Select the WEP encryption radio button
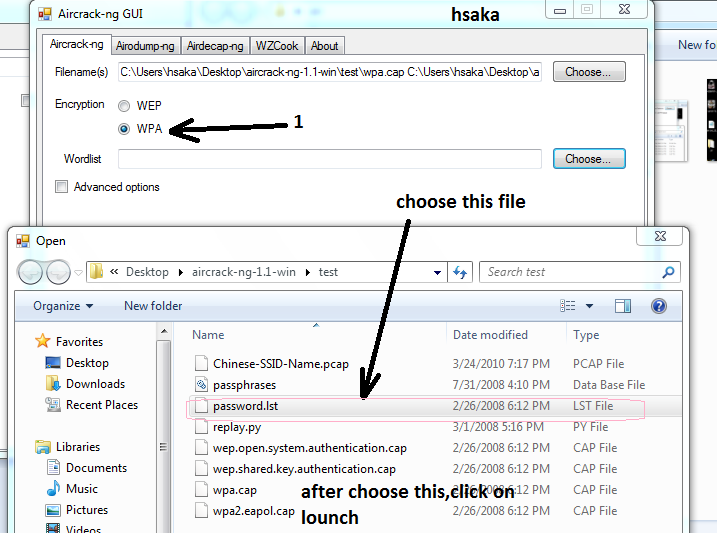Image resolution: width=717 pixels, height=533 pixels. 124,106
